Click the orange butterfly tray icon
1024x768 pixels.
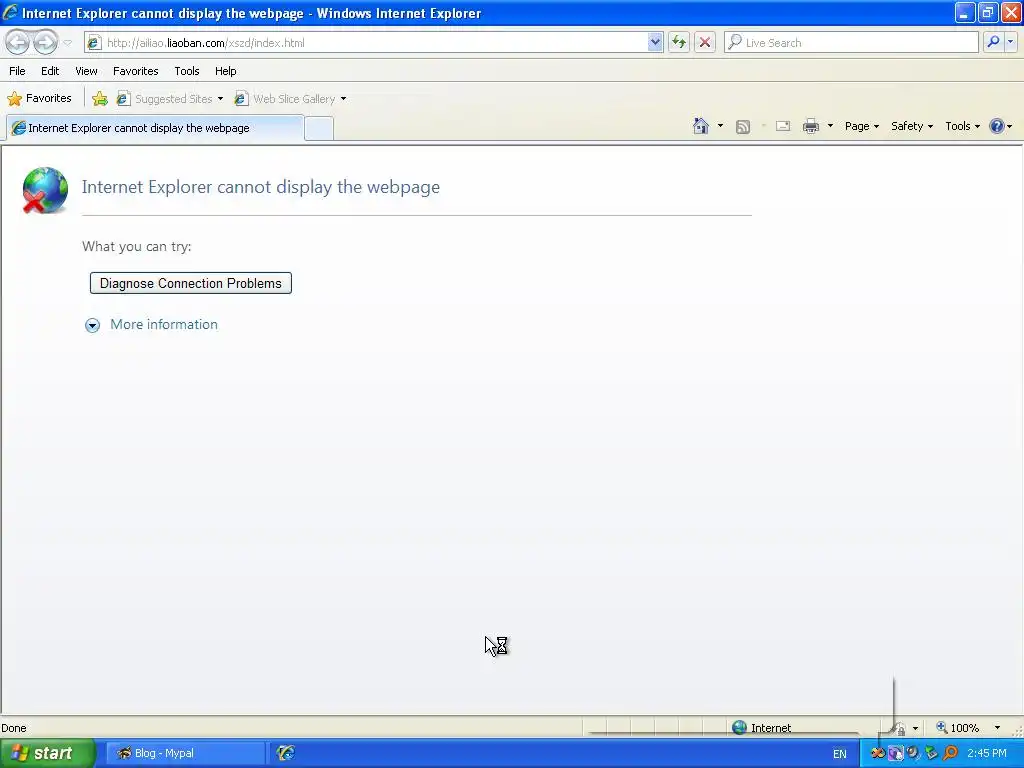878,753
